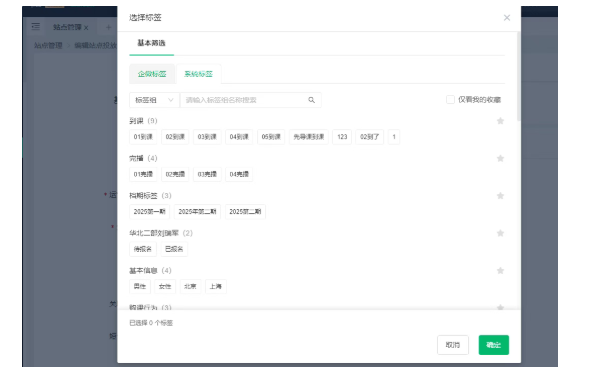Screen dimensions: 590x381
Task: Switch to 系统标签 tab
Action: coord(198,74)
